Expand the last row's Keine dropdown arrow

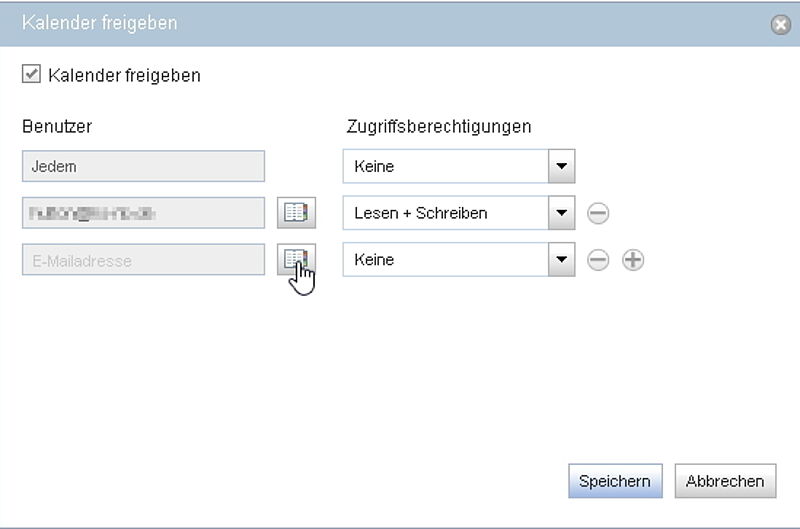point(562,260)
